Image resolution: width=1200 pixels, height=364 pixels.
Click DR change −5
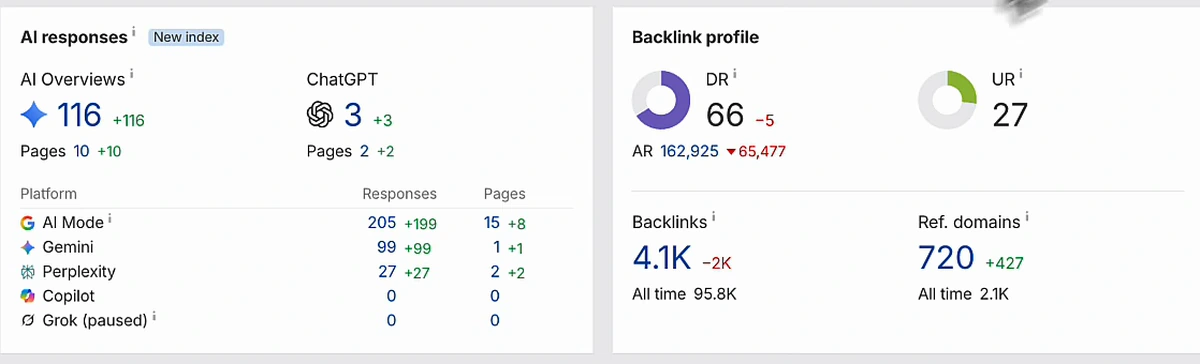point(765,120)
